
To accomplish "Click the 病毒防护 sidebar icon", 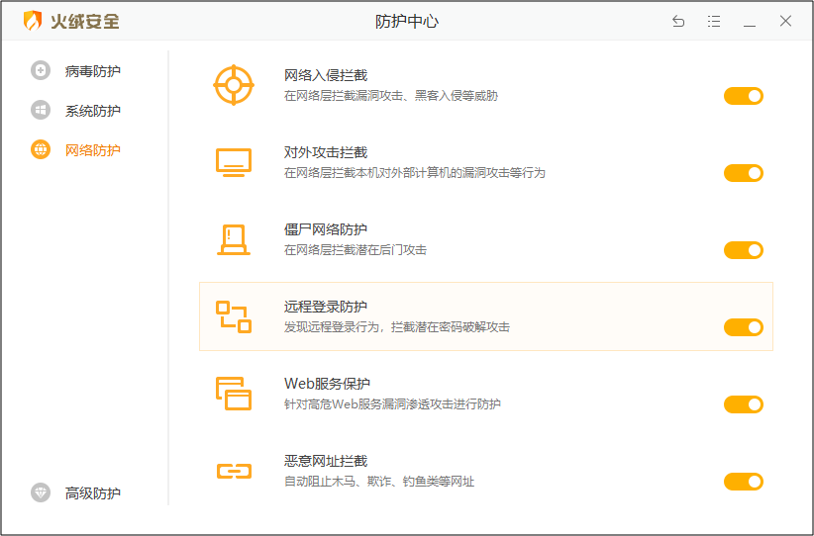I will (x=40, y=71).
